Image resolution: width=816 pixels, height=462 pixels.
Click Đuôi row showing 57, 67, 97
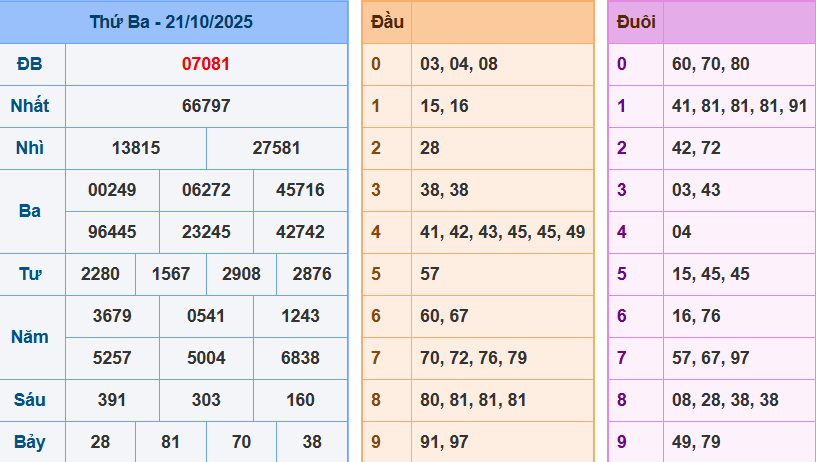711,358
